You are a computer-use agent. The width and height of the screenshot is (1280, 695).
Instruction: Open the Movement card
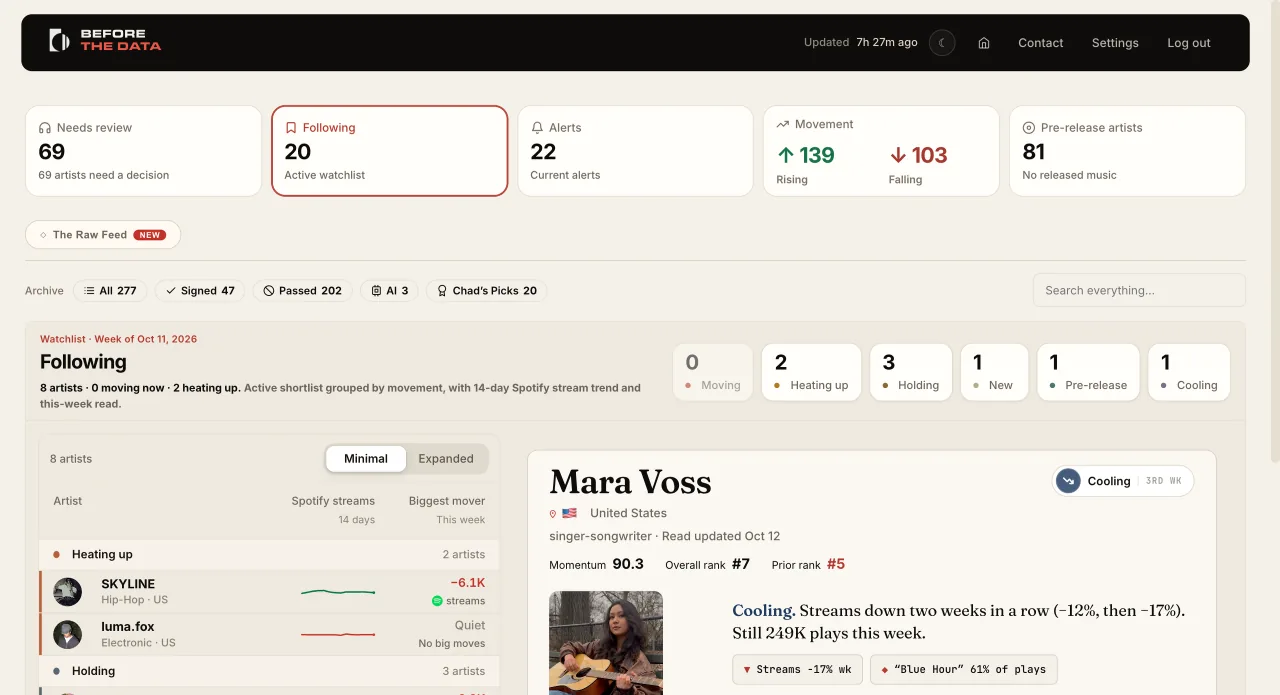881,151
